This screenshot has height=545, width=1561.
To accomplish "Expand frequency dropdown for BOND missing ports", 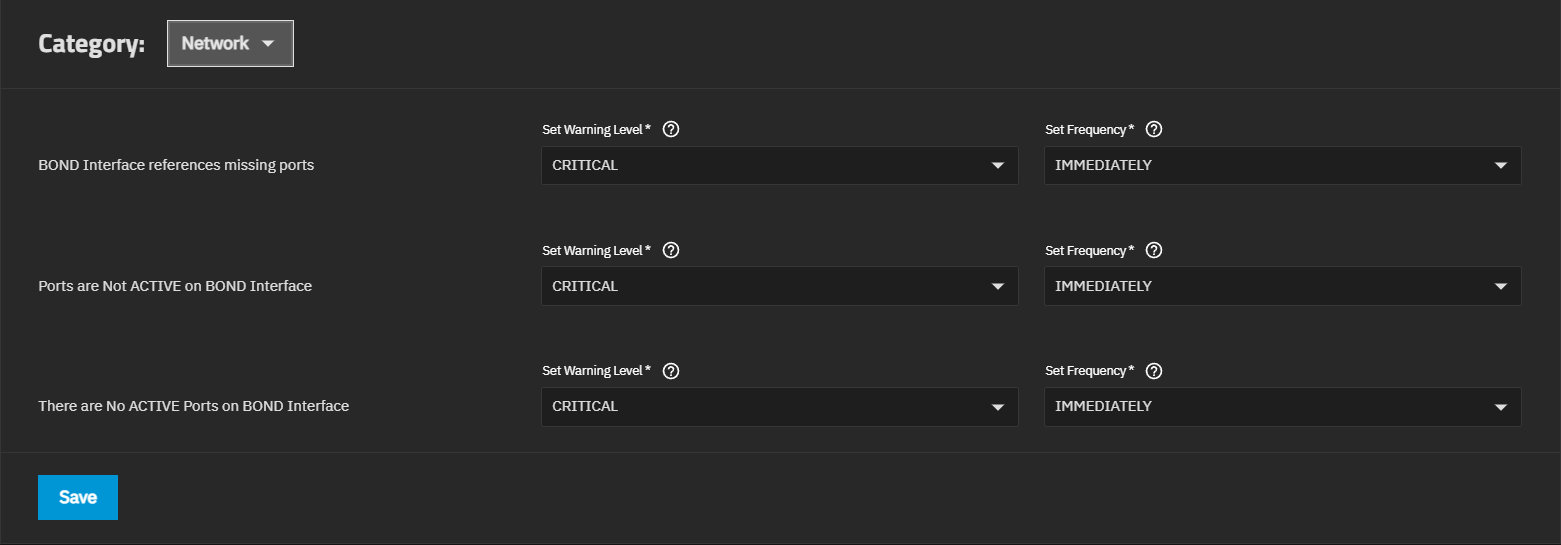I will (x=1282, y=166).
